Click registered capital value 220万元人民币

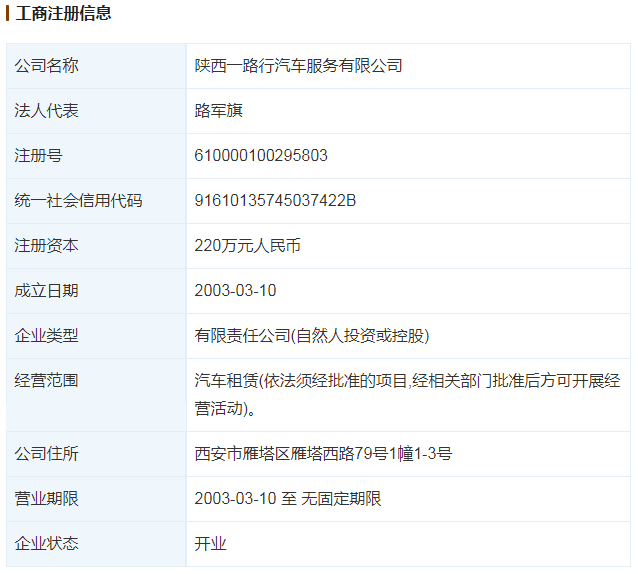[x=247, y=246]
